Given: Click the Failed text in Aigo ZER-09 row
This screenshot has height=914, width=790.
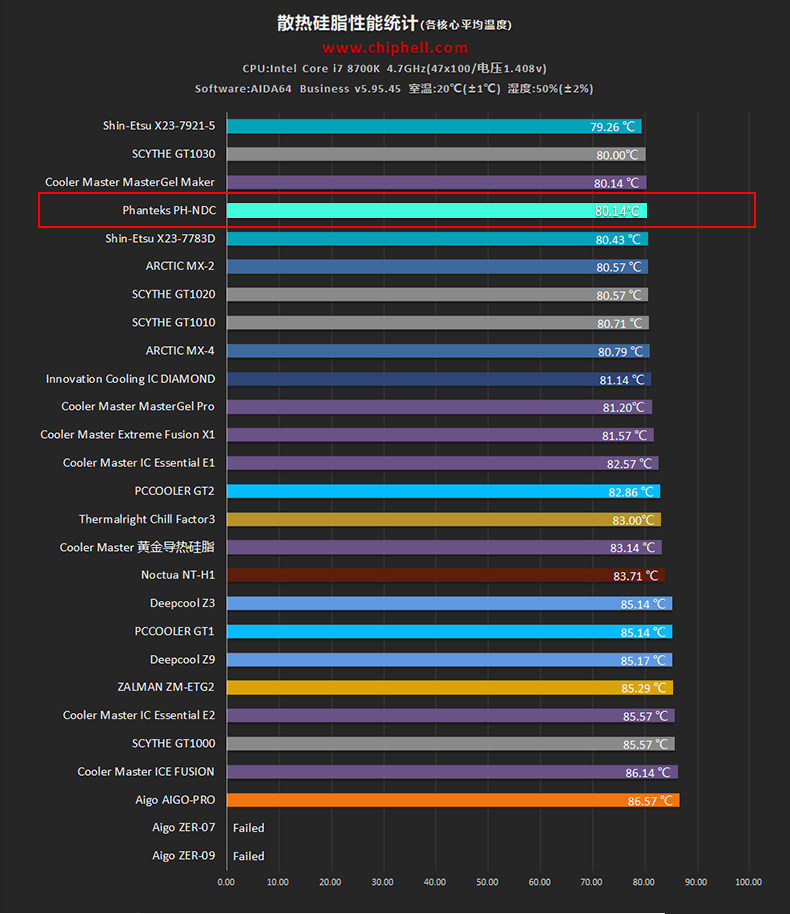Looking at the screenshot, I should [248, 856].
